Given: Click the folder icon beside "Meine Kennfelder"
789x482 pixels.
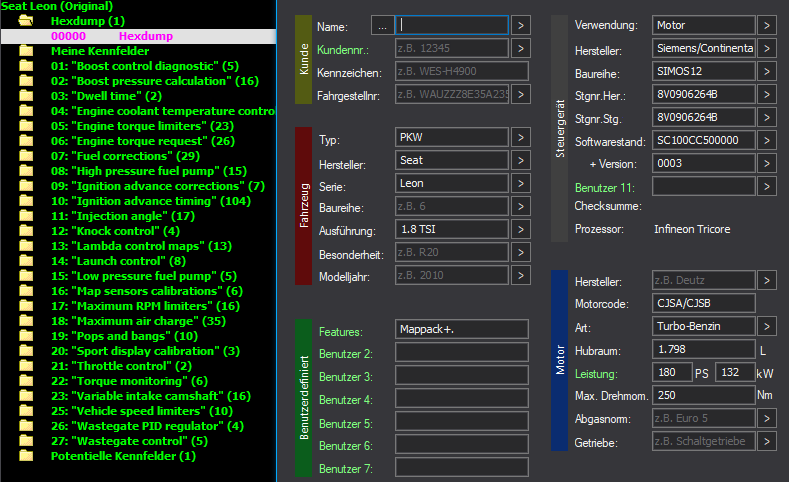Looking at the screenshot, I should (x=26, y=51).
